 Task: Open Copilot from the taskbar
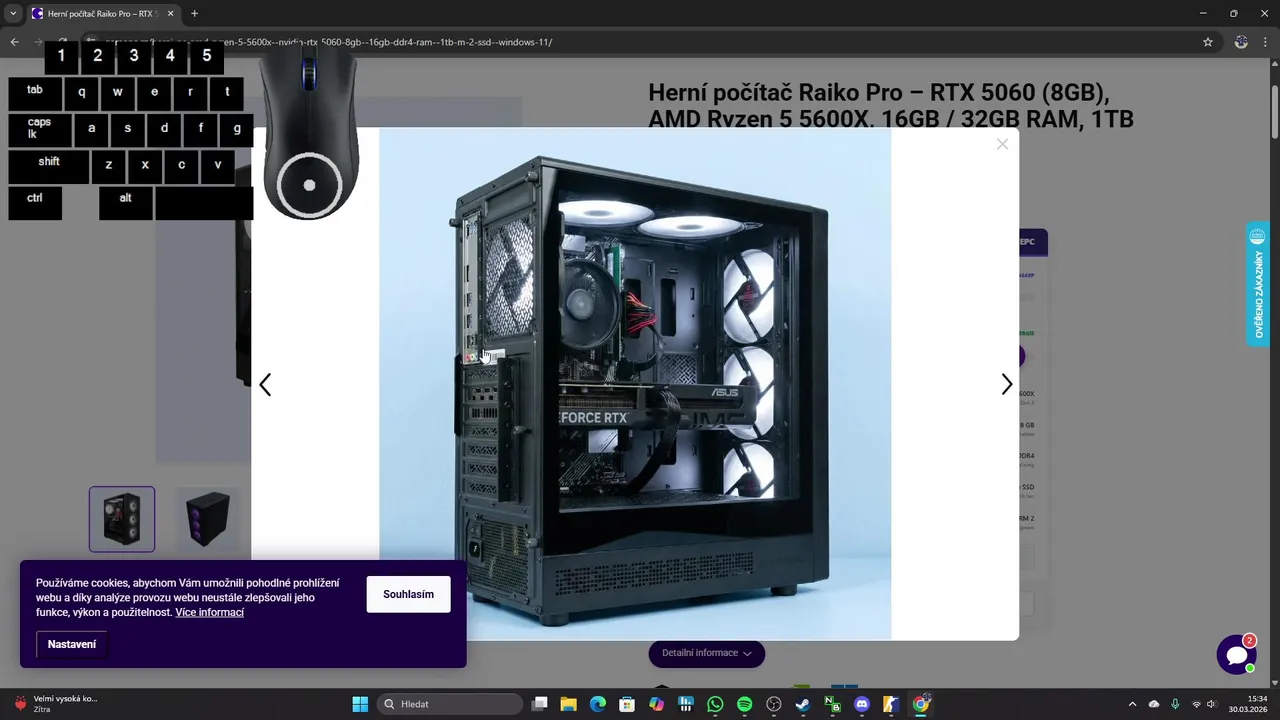pyautogui.click(x=656, y=704)
